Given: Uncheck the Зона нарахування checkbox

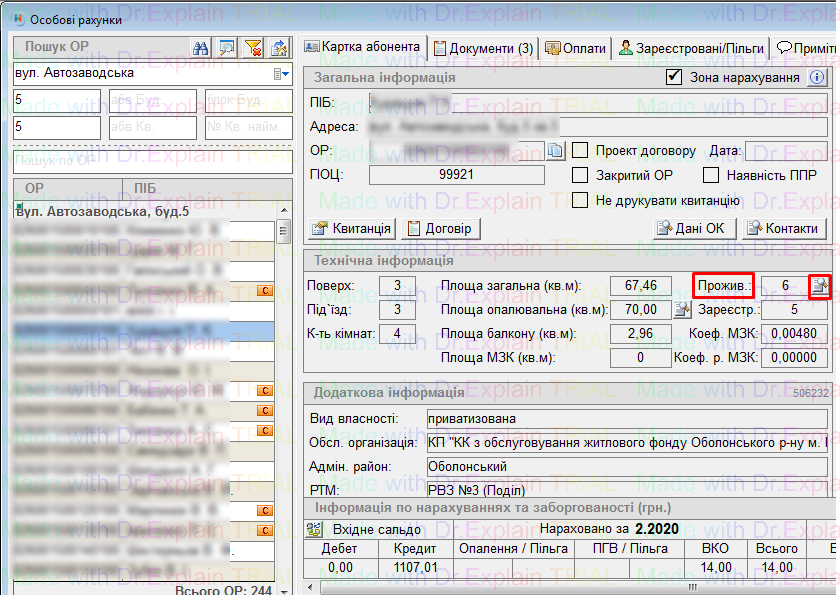Looking at the screenshot, I should click(674, 77).
